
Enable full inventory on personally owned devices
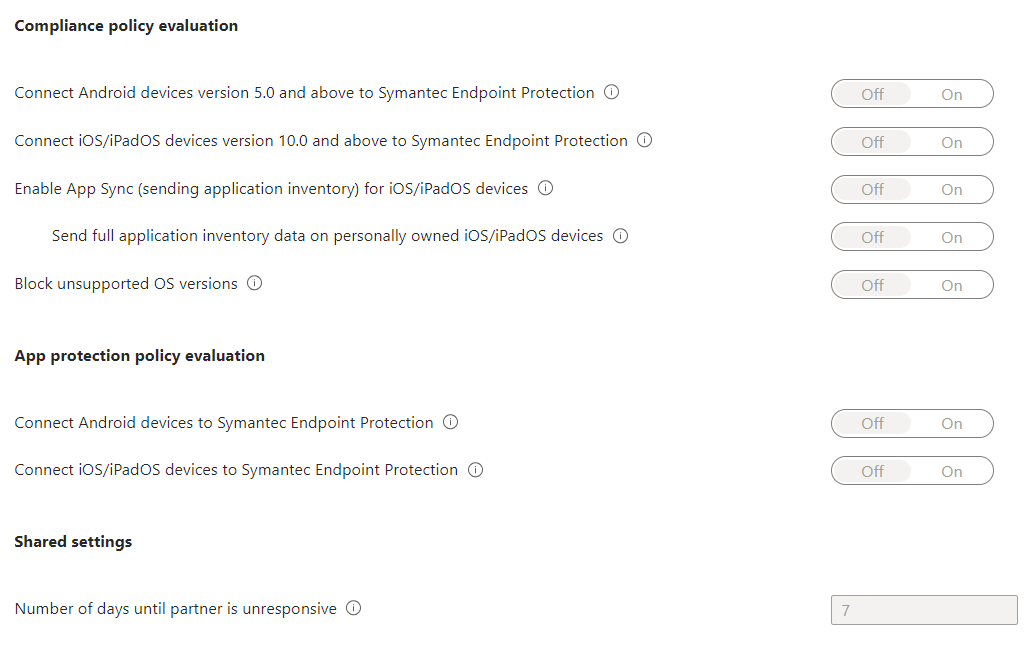click(x=951, y=236)
